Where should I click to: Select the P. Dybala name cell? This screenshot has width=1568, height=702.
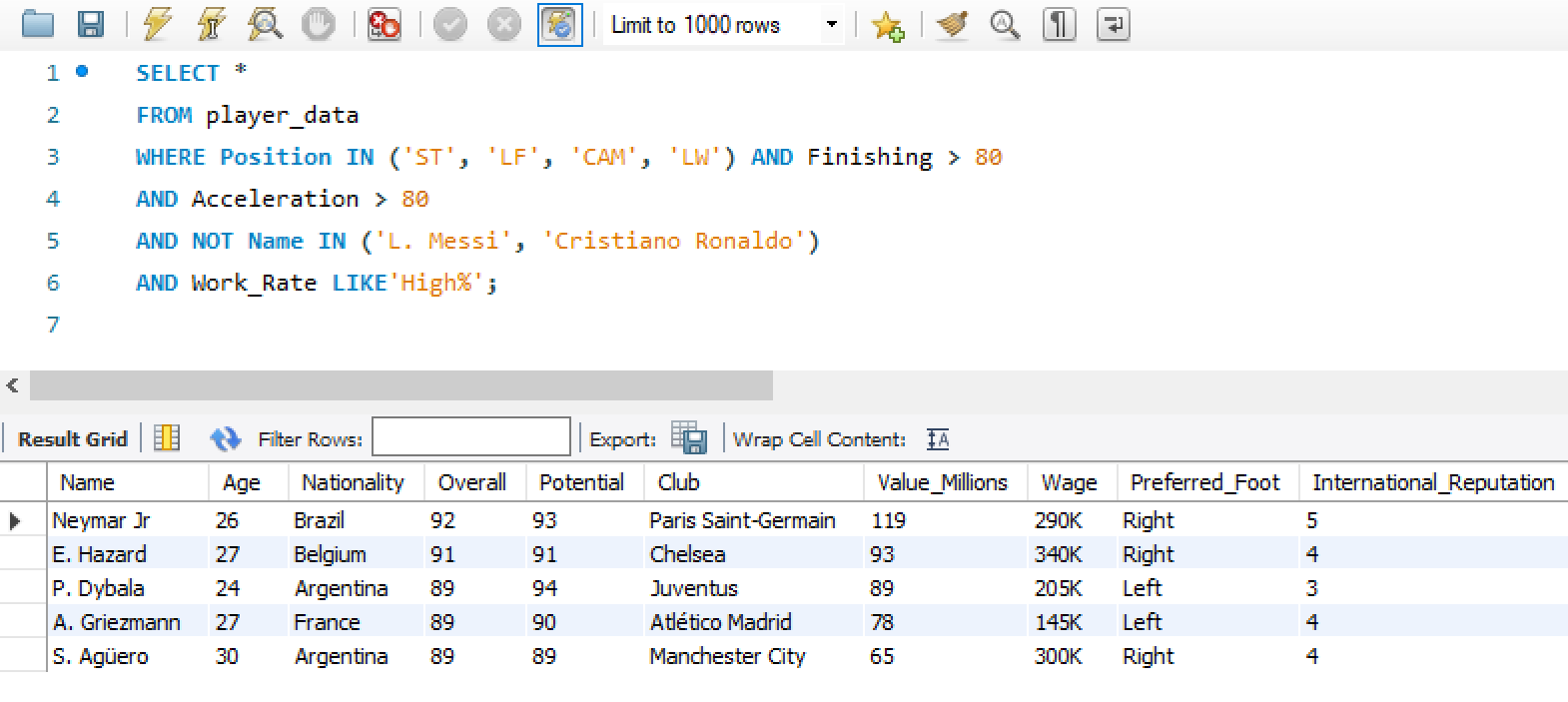(128, 588)
